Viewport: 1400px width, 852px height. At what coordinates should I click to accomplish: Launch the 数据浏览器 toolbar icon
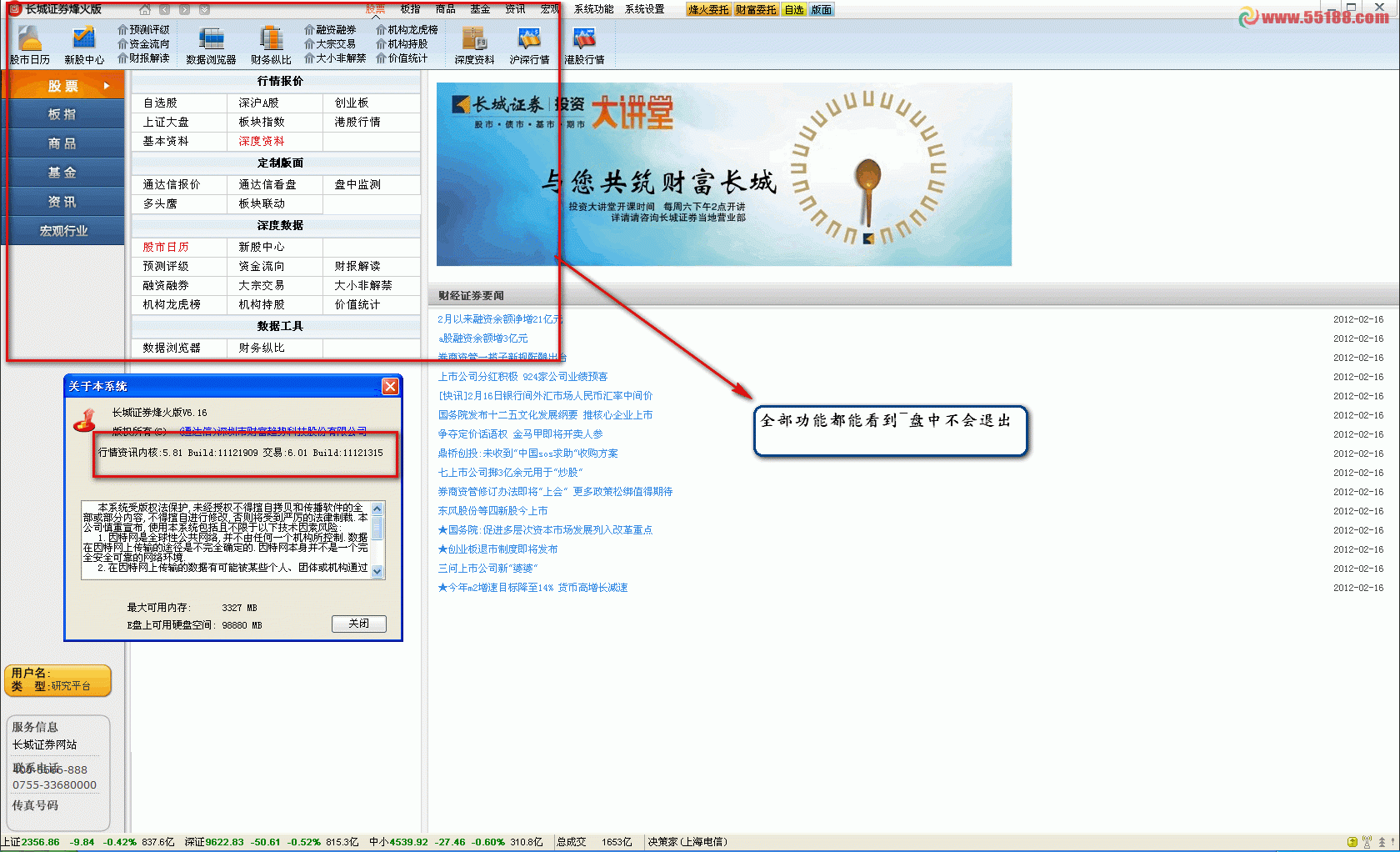point(211,45)
